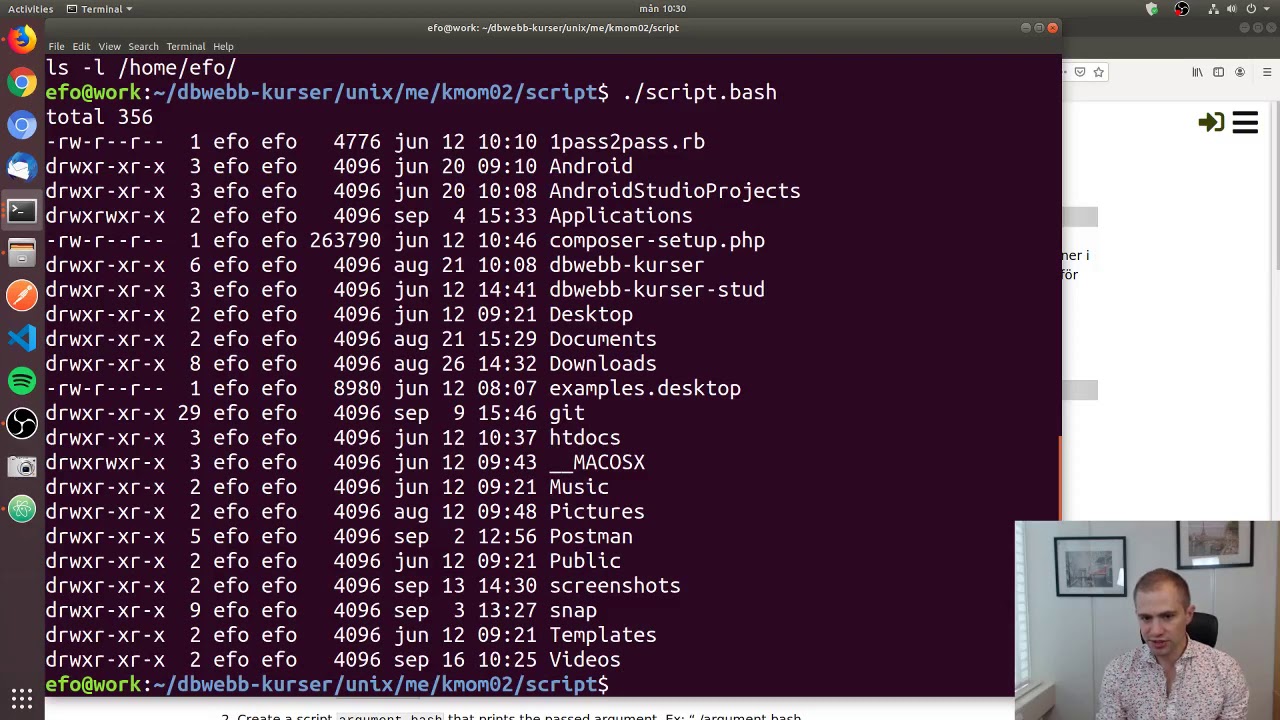Image resolution: width=1280 pixels, height=720 pixels.
Task: Open the Atom editor from the dock
Action: 22,509
